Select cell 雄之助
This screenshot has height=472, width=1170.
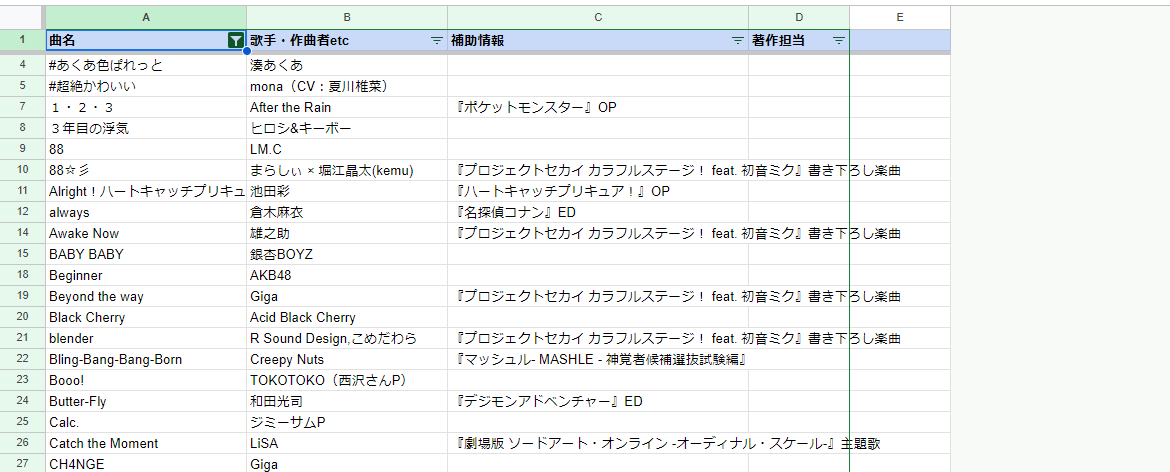347,233
